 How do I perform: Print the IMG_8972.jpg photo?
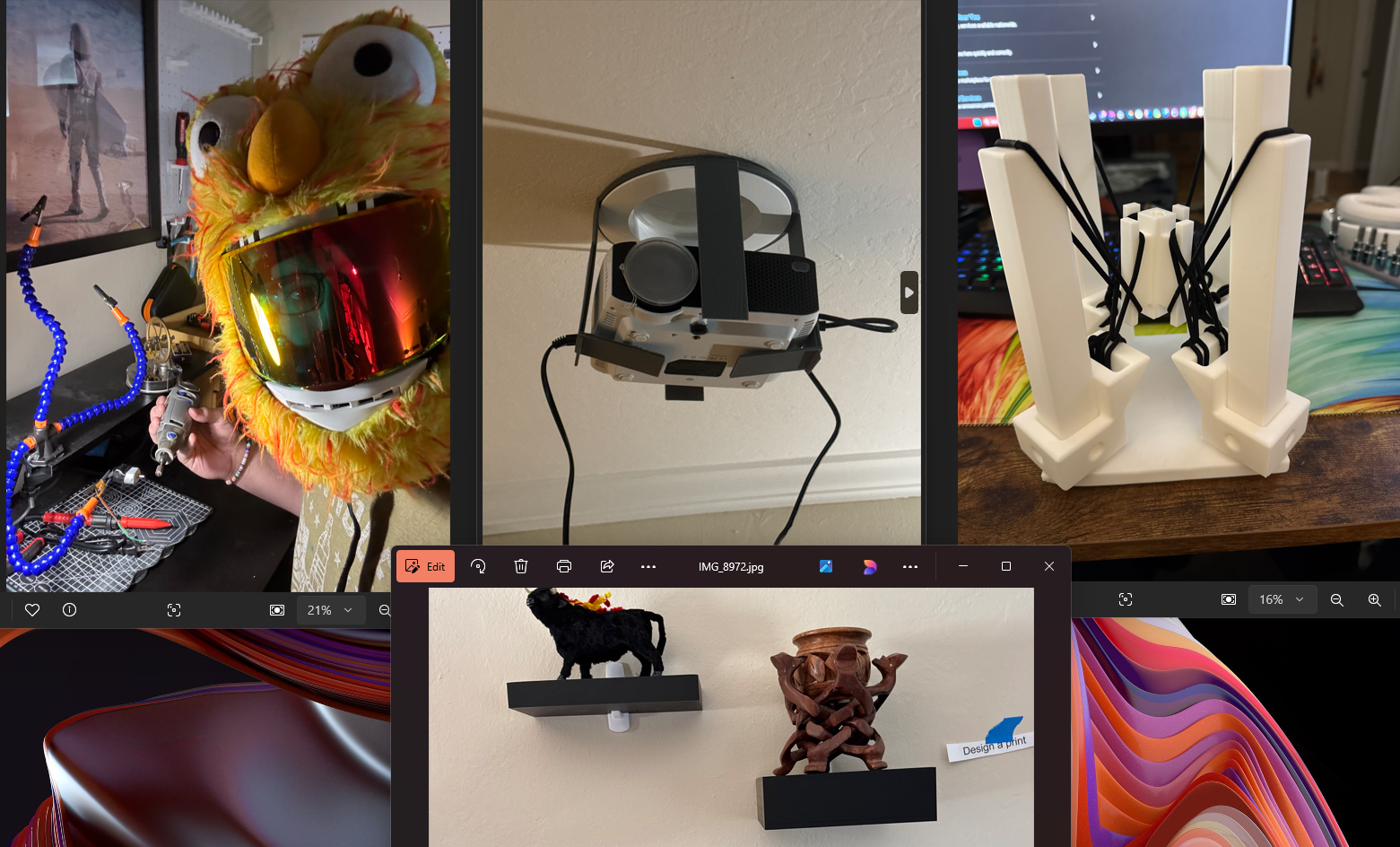pos(564,566)
